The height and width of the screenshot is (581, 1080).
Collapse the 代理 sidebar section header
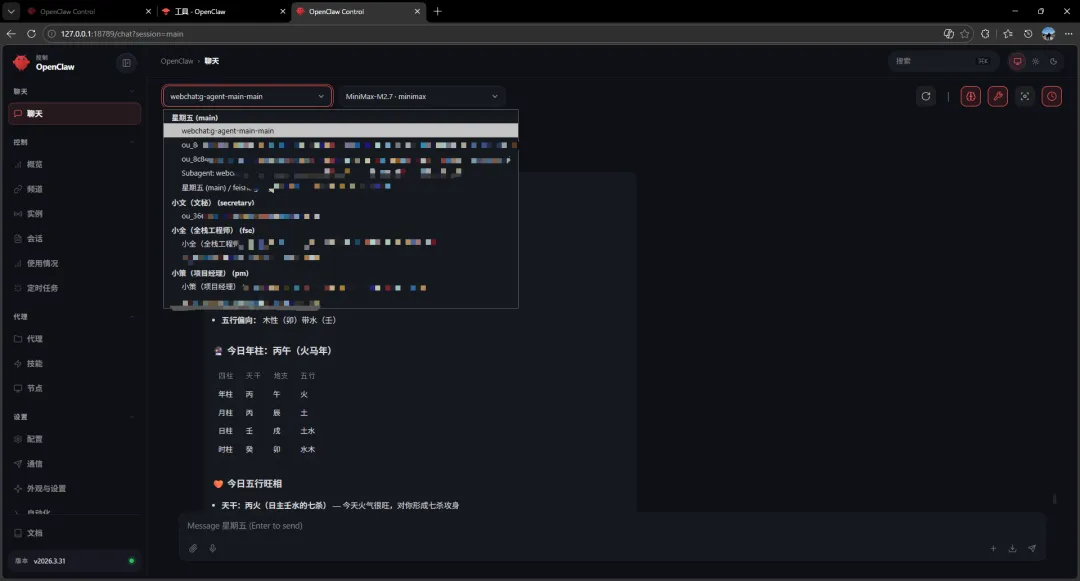click(x=74, y=317)
